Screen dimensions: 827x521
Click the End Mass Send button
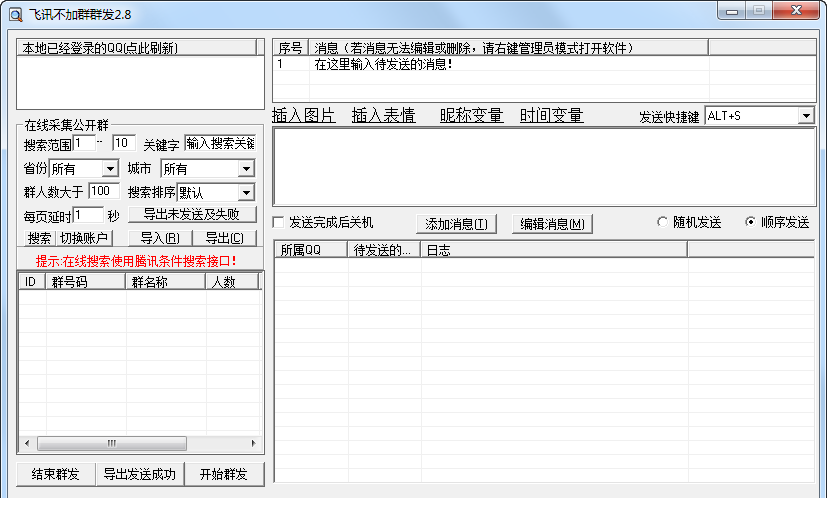(56, 474)
